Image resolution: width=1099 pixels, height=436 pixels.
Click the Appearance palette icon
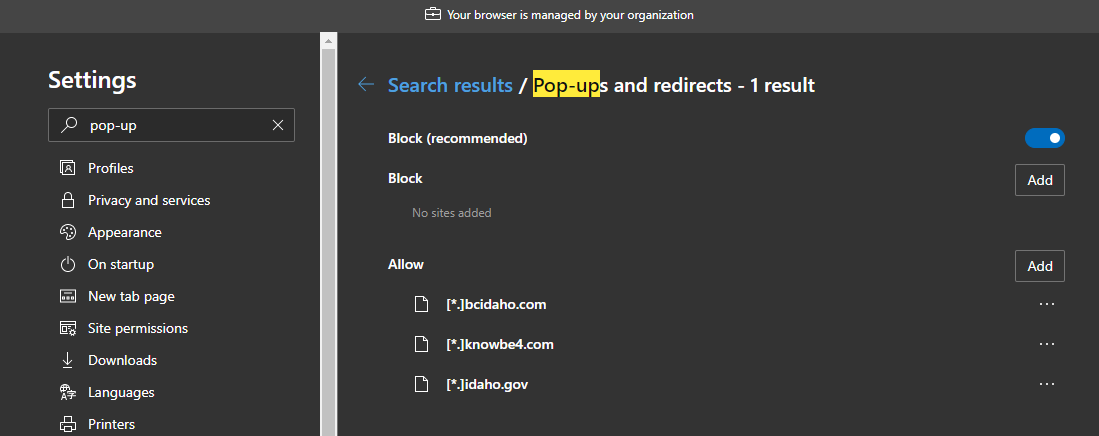click(x=68, y=232)
